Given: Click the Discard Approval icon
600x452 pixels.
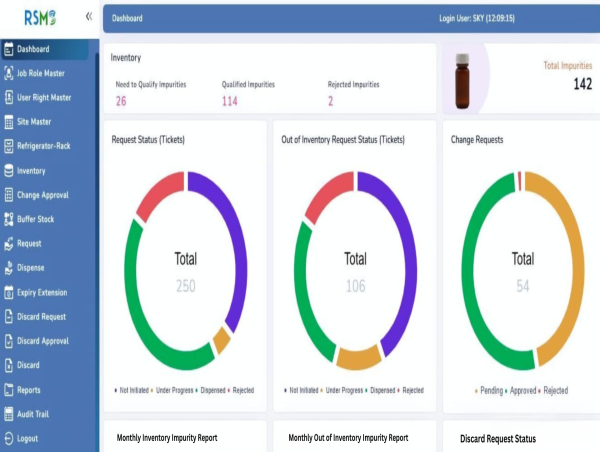Looking at the screenshot, I should 8,341.
